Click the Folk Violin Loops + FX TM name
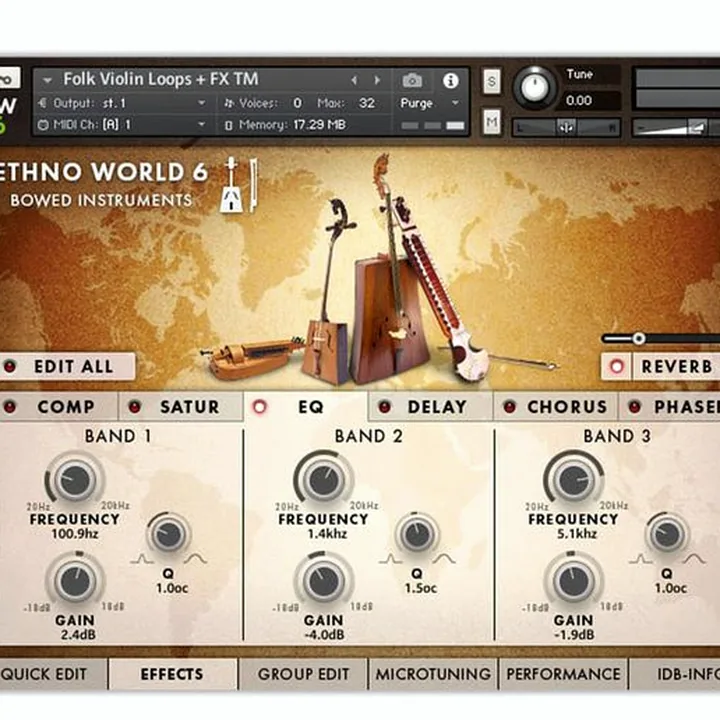The image size is (720, 720). click(x=161, y=79)
